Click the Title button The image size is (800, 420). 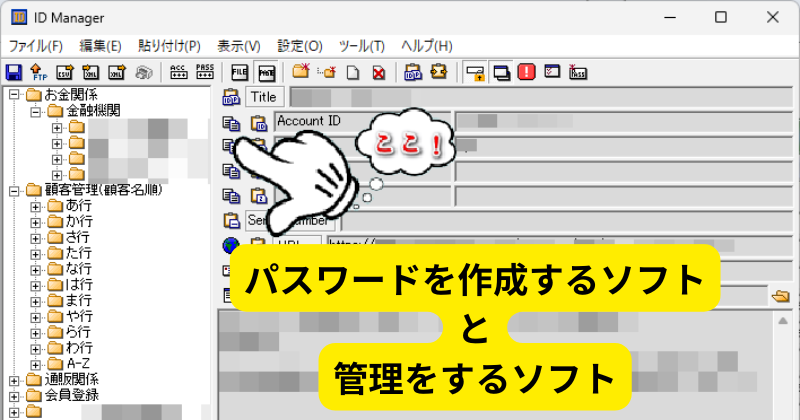coord(263,97)
